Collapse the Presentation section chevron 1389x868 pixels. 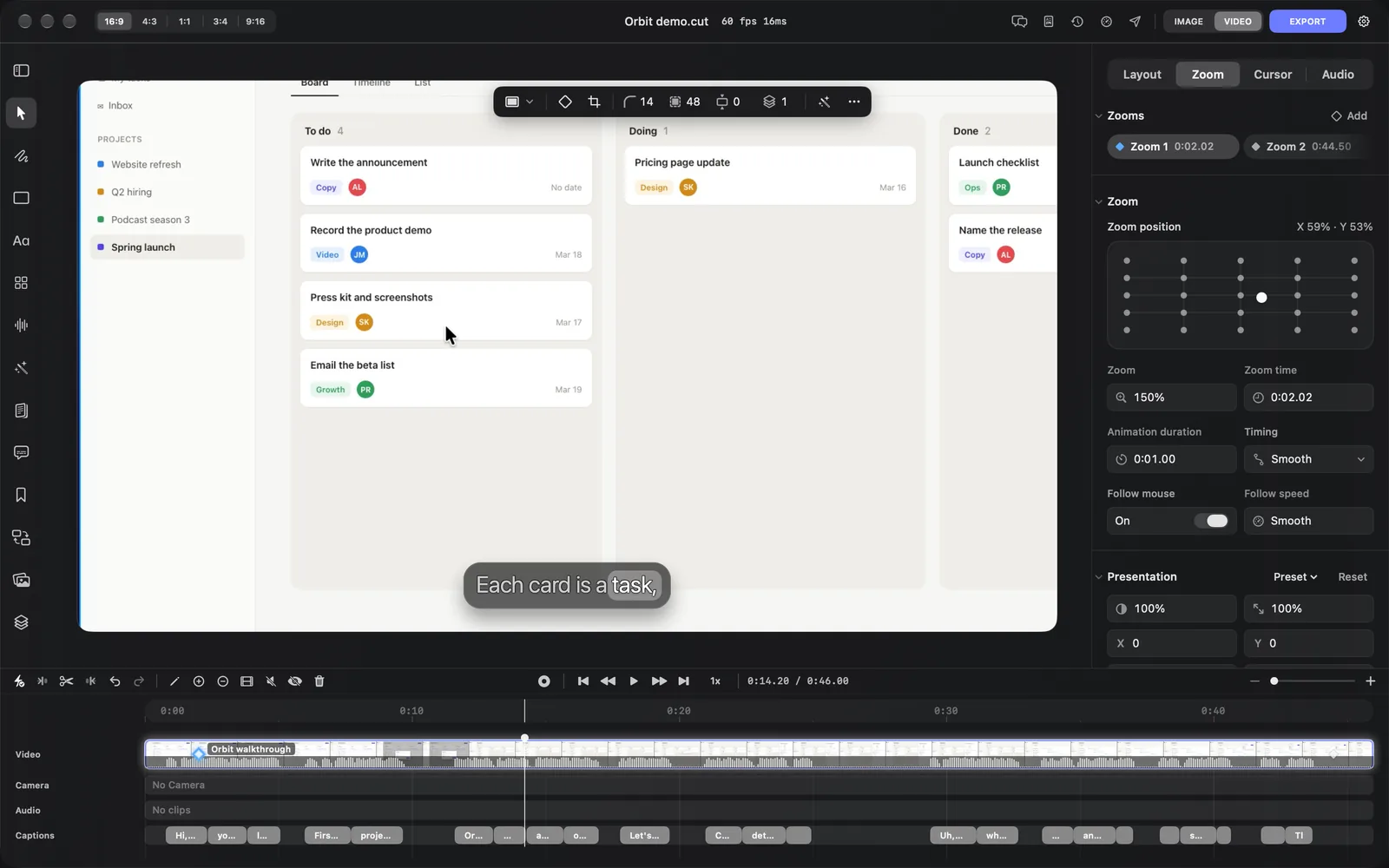(x=1098, y=577)
